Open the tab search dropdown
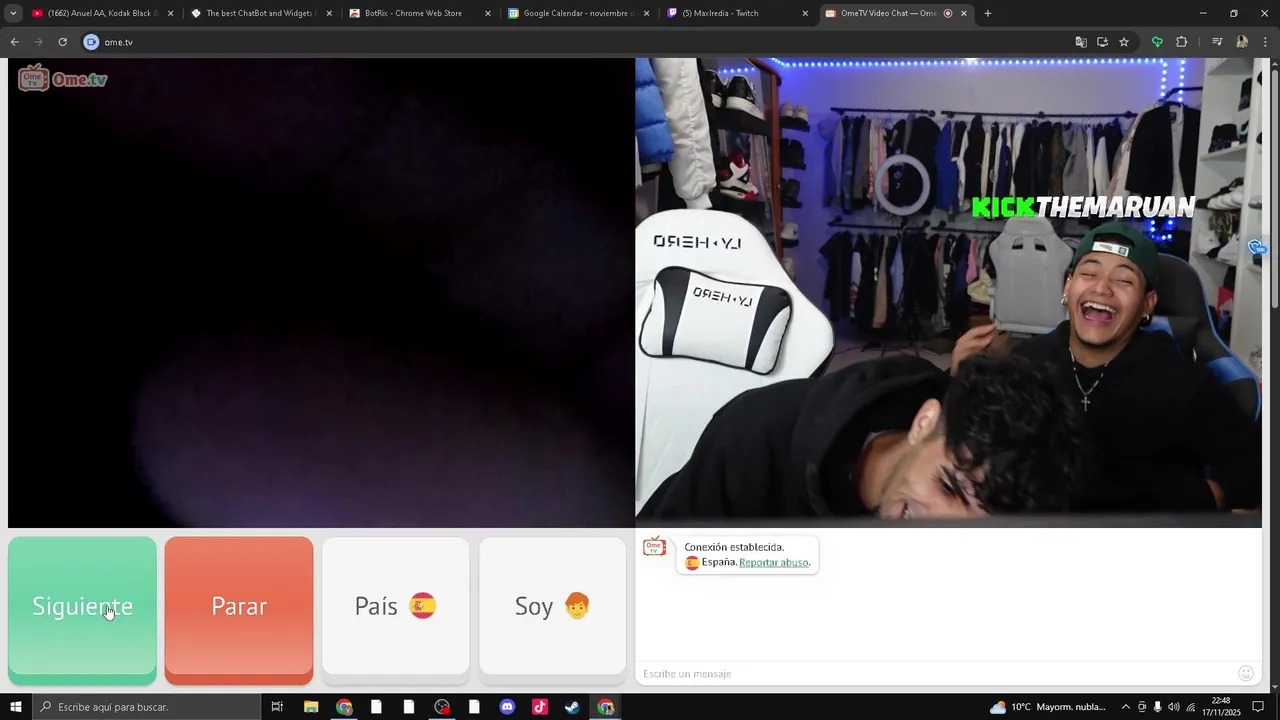The width and height of the screenshot is (1280, 720). coord(13,13)
